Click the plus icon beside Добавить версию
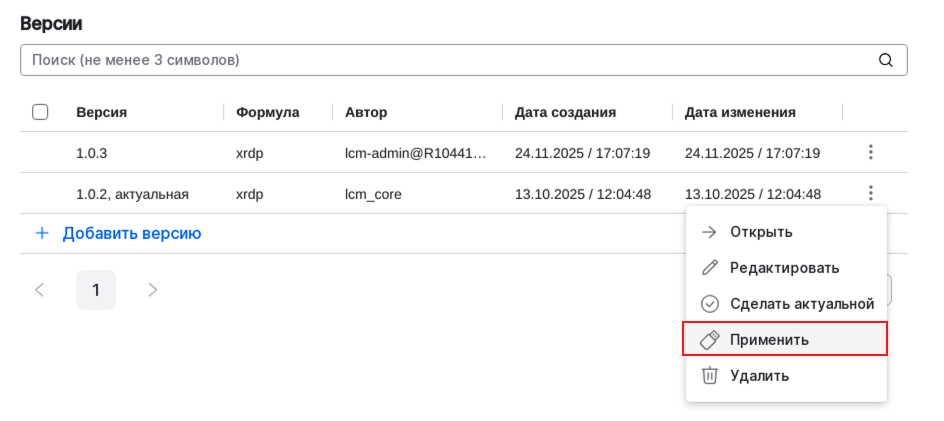This screenshot has width=944, height=421. click(42, 234)
